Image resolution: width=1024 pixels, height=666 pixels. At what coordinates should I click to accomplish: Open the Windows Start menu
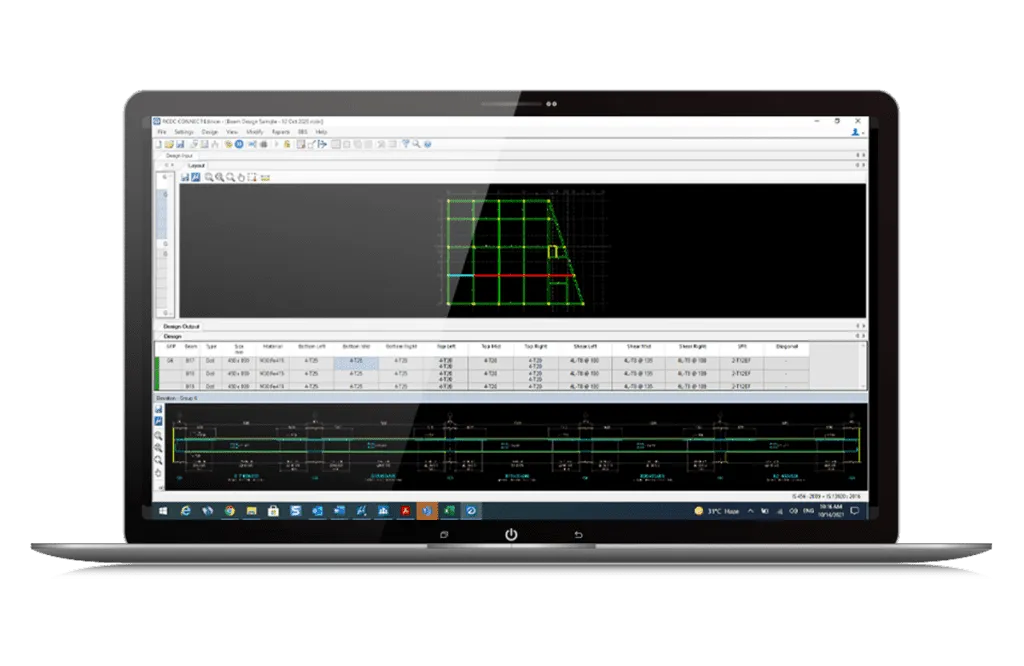[x=163, y=511]
